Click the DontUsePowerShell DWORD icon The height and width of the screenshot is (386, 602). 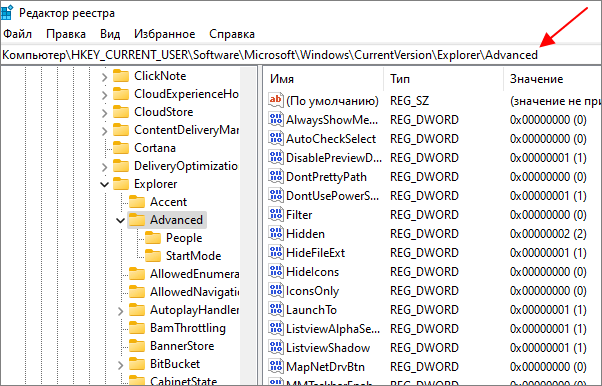[276, 195]
